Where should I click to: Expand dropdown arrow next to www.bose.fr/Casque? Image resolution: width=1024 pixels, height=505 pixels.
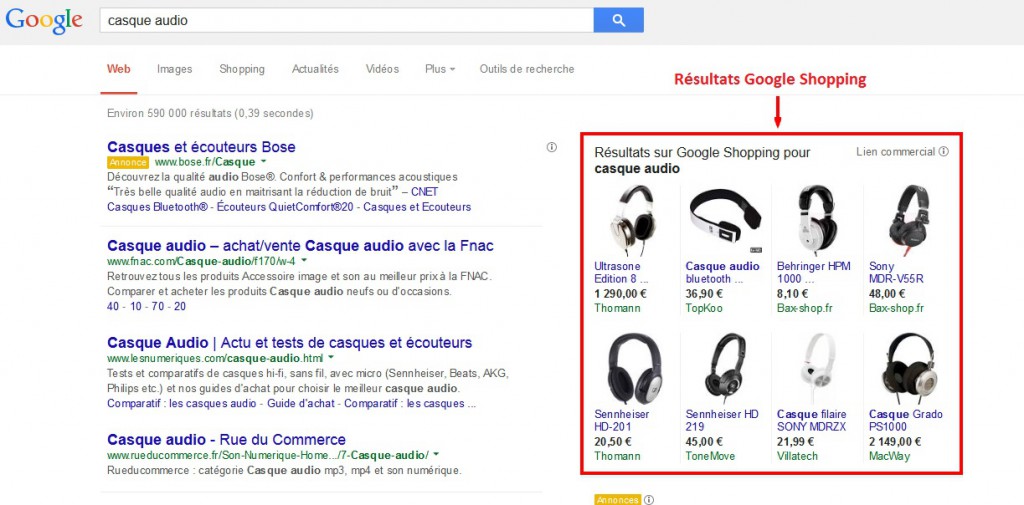(x=263, y=161)
